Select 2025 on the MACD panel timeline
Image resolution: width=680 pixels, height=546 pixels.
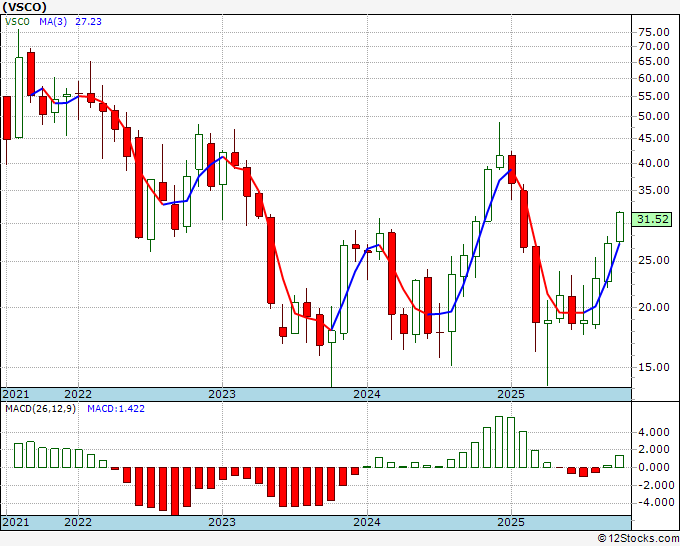pos(511,522)
